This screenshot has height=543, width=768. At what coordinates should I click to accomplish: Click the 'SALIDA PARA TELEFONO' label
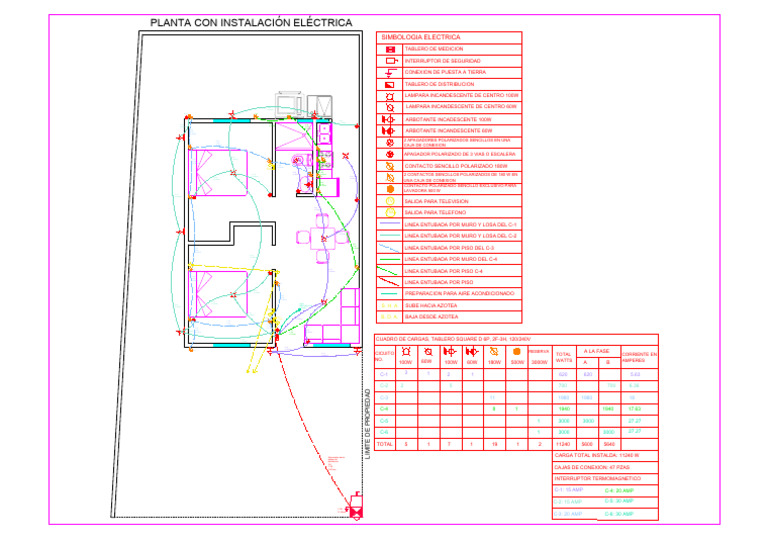pyautogui.click(x=435, y=212)
